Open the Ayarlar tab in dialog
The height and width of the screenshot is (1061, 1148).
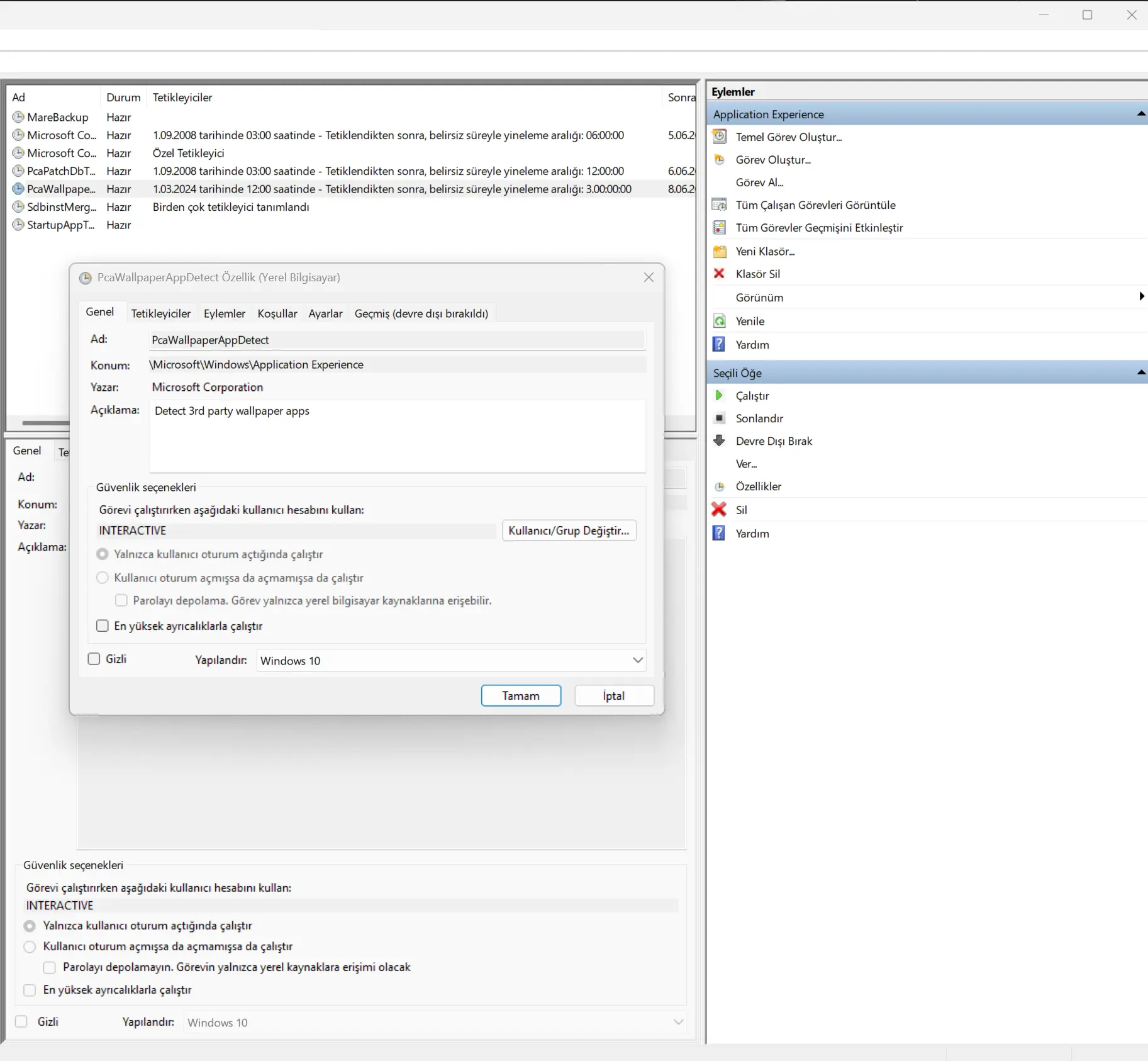tap(325, 313)
